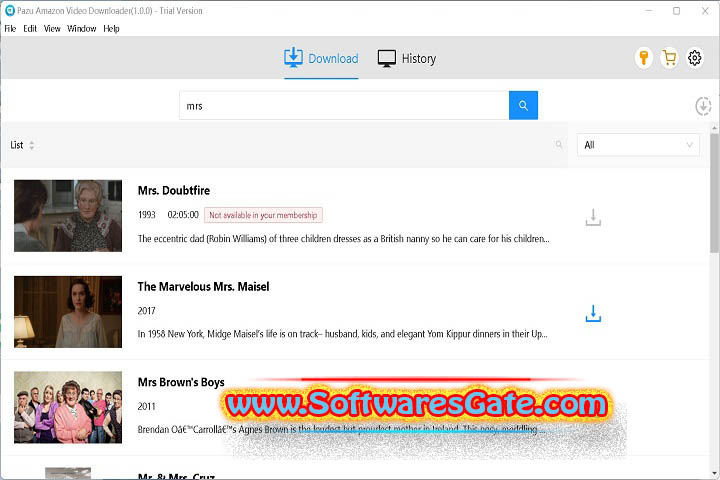Select The Marvelous Mrs. Maisel thumbnail

(68, 312)
